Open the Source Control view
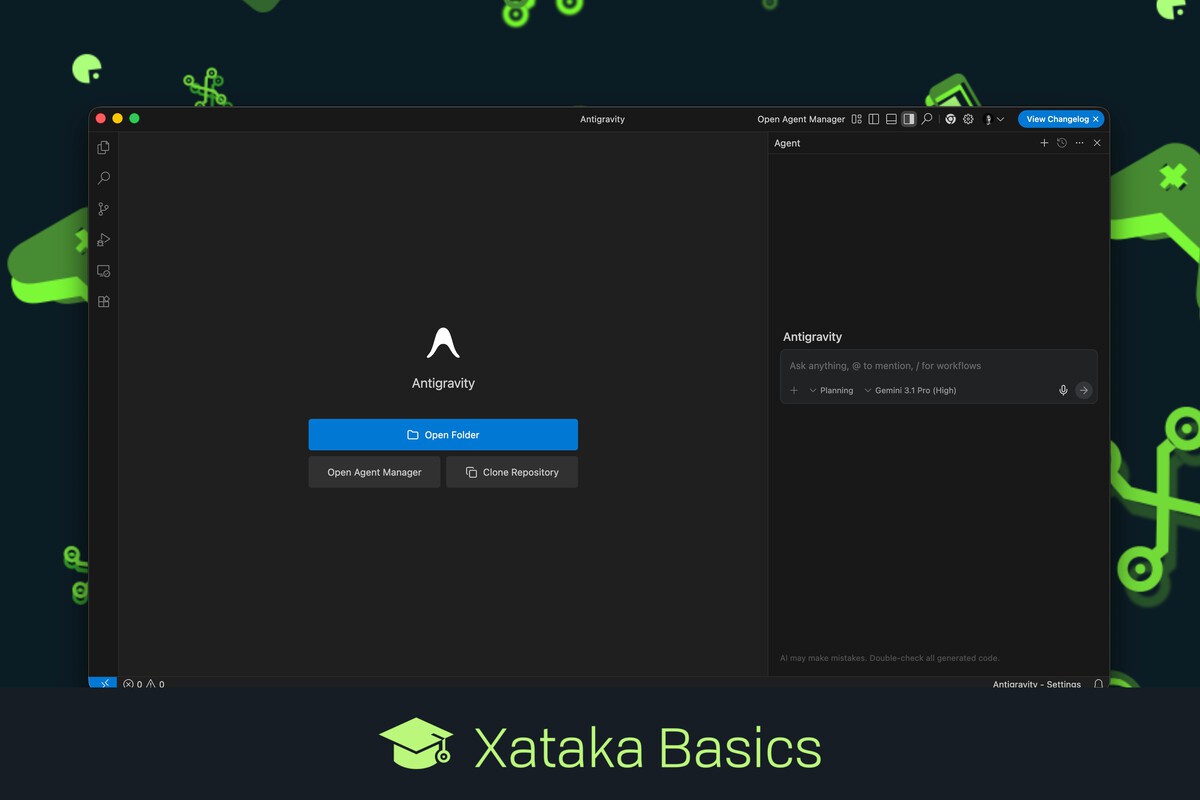This screenshot has height=800, width=1200. click(x=103, y=209)
